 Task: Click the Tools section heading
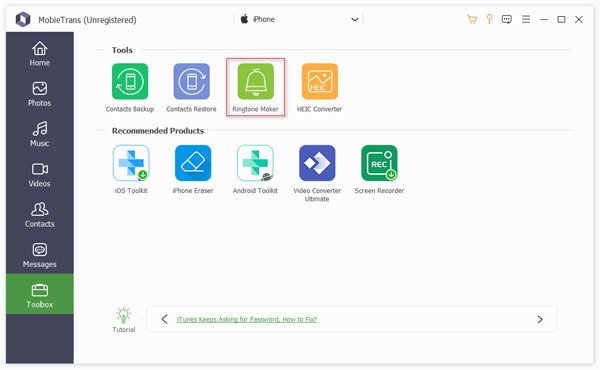[x=122, y=50]
